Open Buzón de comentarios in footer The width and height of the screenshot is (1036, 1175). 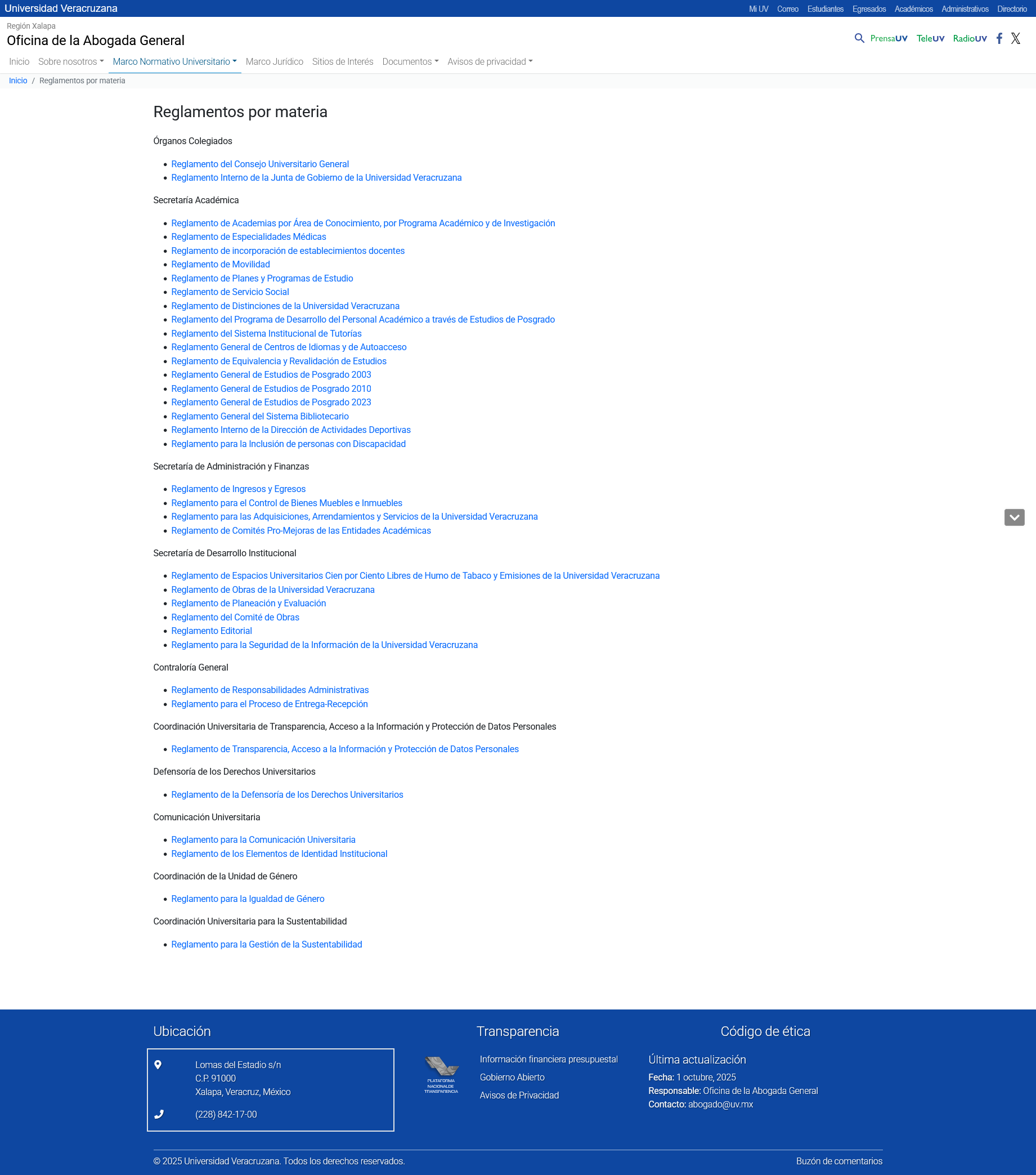[839, 1160]
